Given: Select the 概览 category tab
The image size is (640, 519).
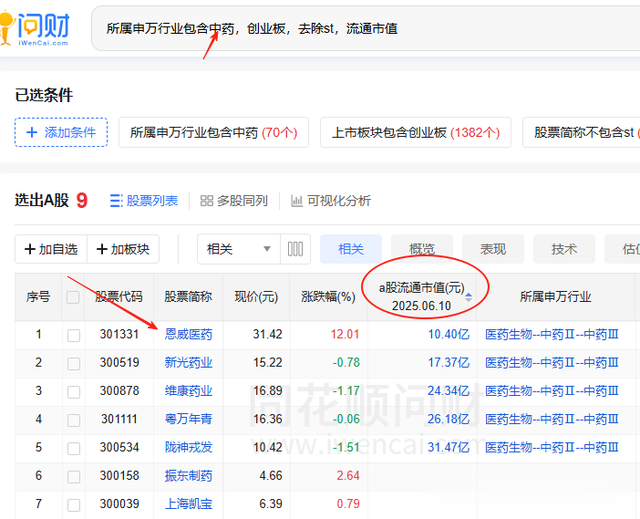Looking at the screenshot, I should 422,249.
